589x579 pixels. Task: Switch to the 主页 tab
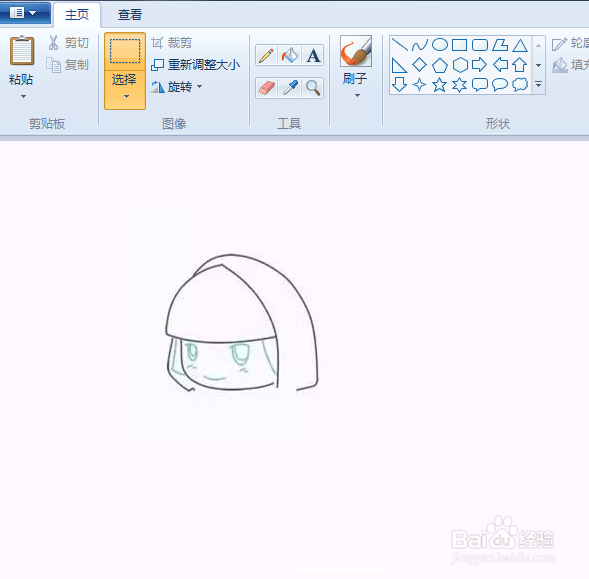tap(77, 15)
